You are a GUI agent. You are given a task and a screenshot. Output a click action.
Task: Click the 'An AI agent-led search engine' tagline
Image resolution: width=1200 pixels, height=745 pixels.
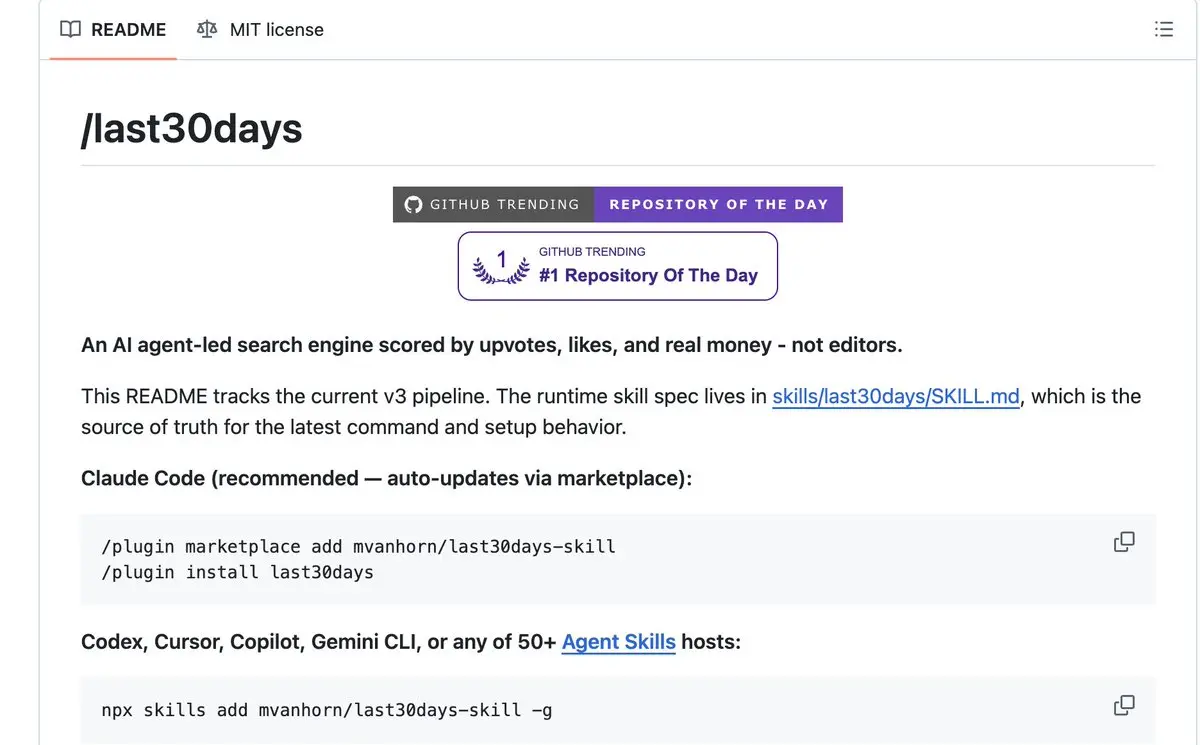coord(492,345)
